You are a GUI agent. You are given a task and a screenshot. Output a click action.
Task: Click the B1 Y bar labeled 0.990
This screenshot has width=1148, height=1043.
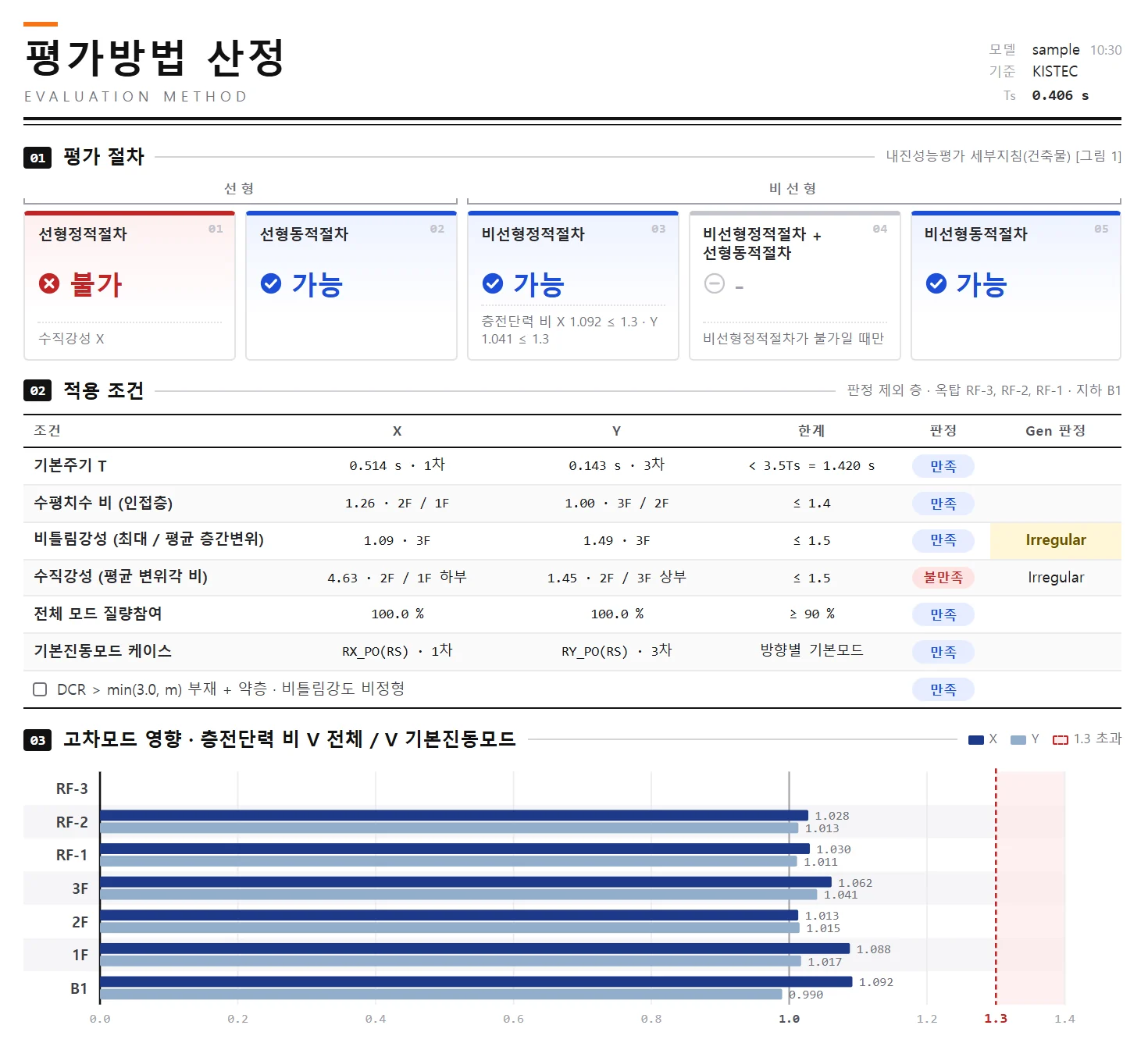point(441,994)
